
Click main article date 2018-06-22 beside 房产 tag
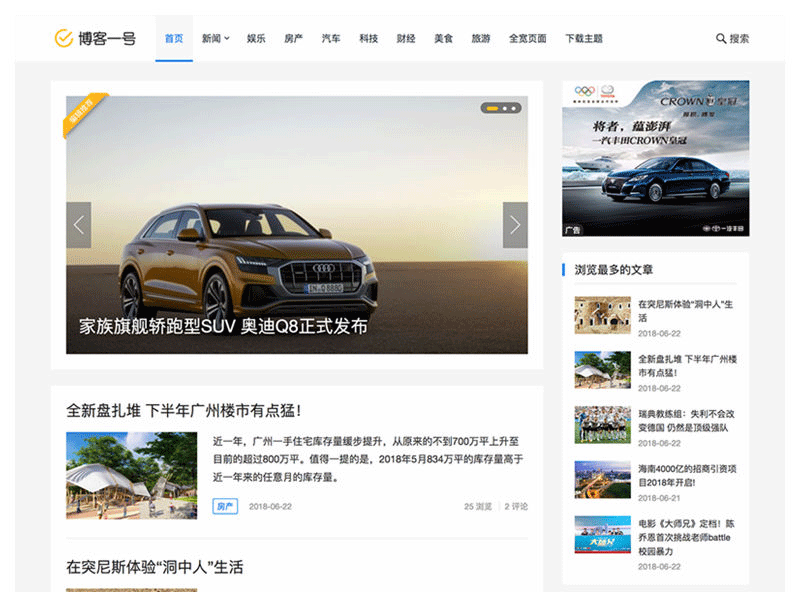point(270,506)
